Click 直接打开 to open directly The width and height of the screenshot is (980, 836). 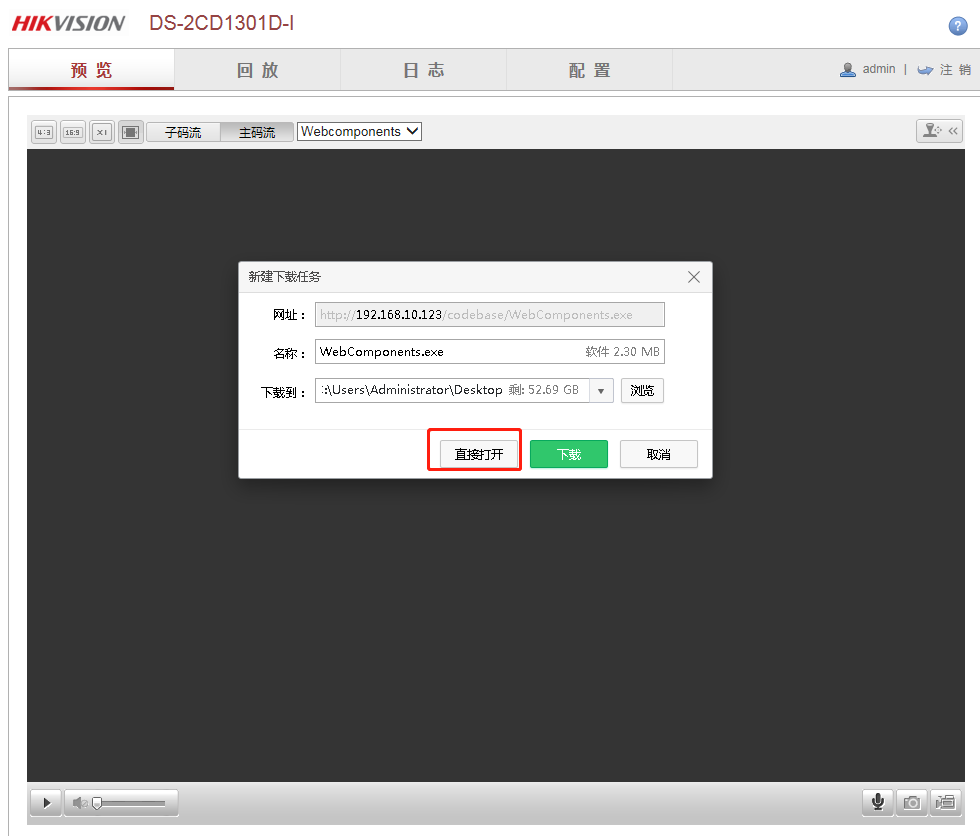[x=479, y=454]
